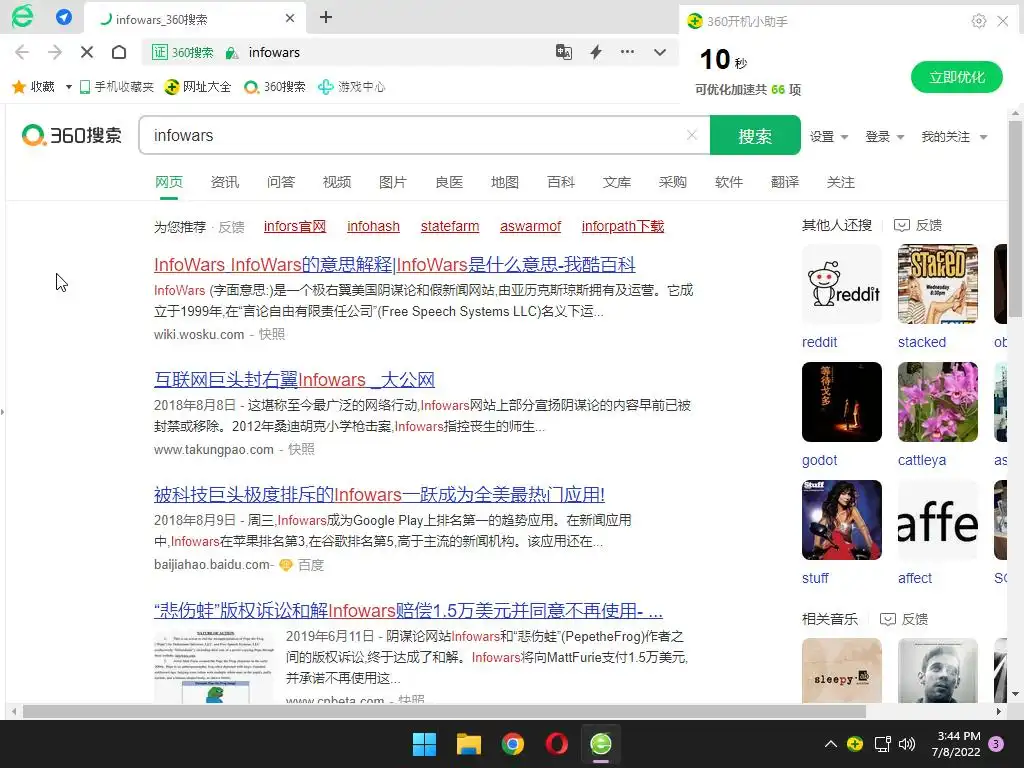
Task: Click the 收藏 star bookmark button
Action: click(33, 87)
